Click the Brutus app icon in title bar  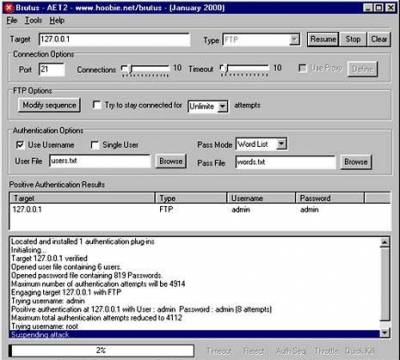9,8
